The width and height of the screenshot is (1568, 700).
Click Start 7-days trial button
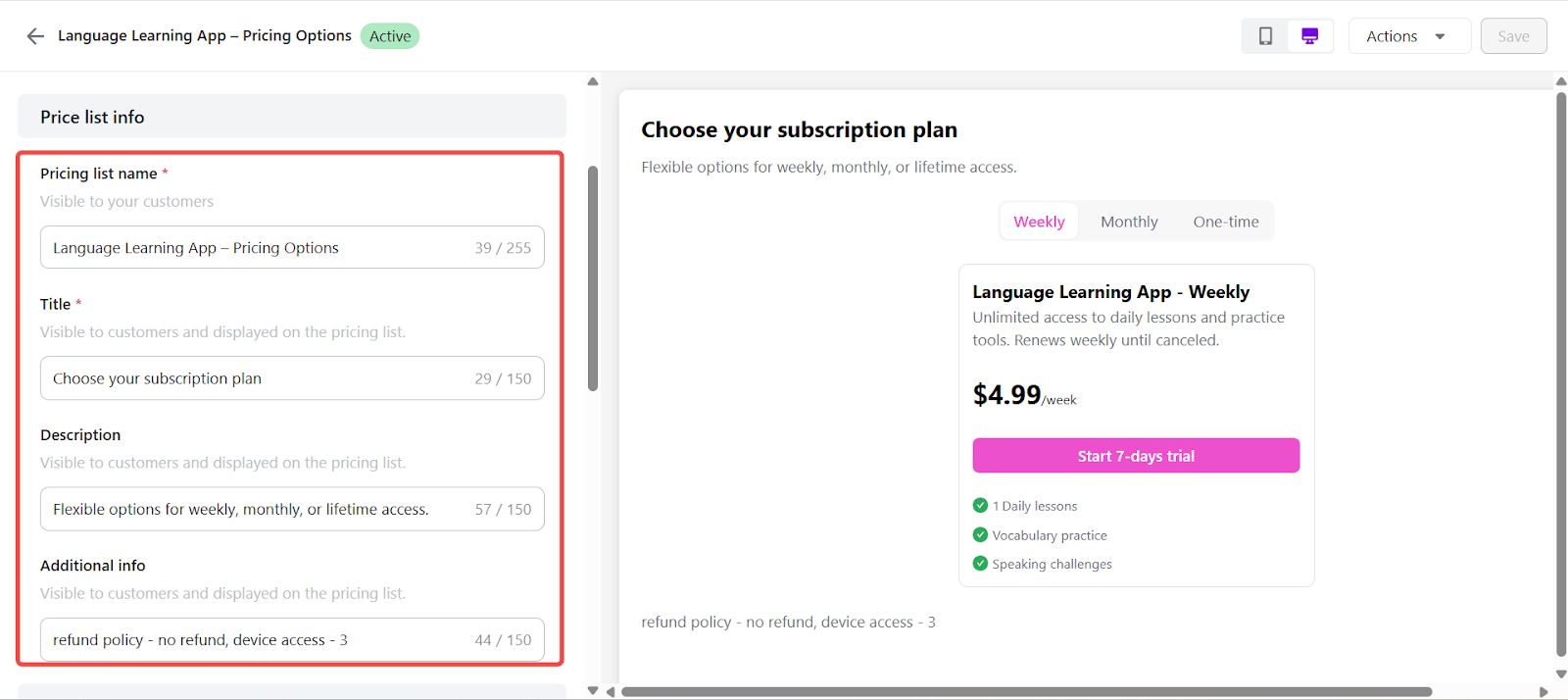pyautogui.click(x=1136, y=456)
